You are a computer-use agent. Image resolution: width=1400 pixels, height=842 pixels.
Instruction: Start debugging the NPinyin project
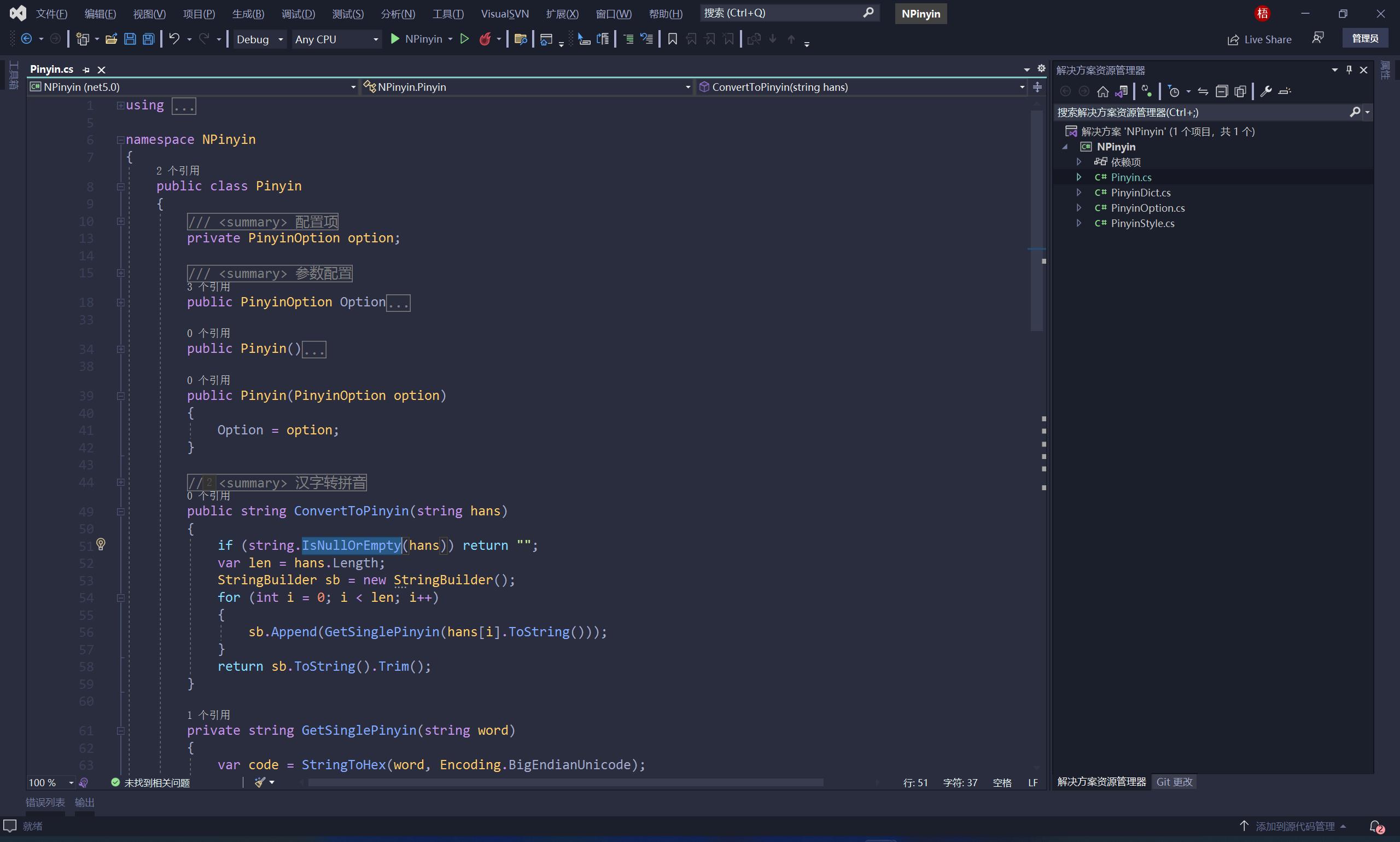(x=416, y=39)
